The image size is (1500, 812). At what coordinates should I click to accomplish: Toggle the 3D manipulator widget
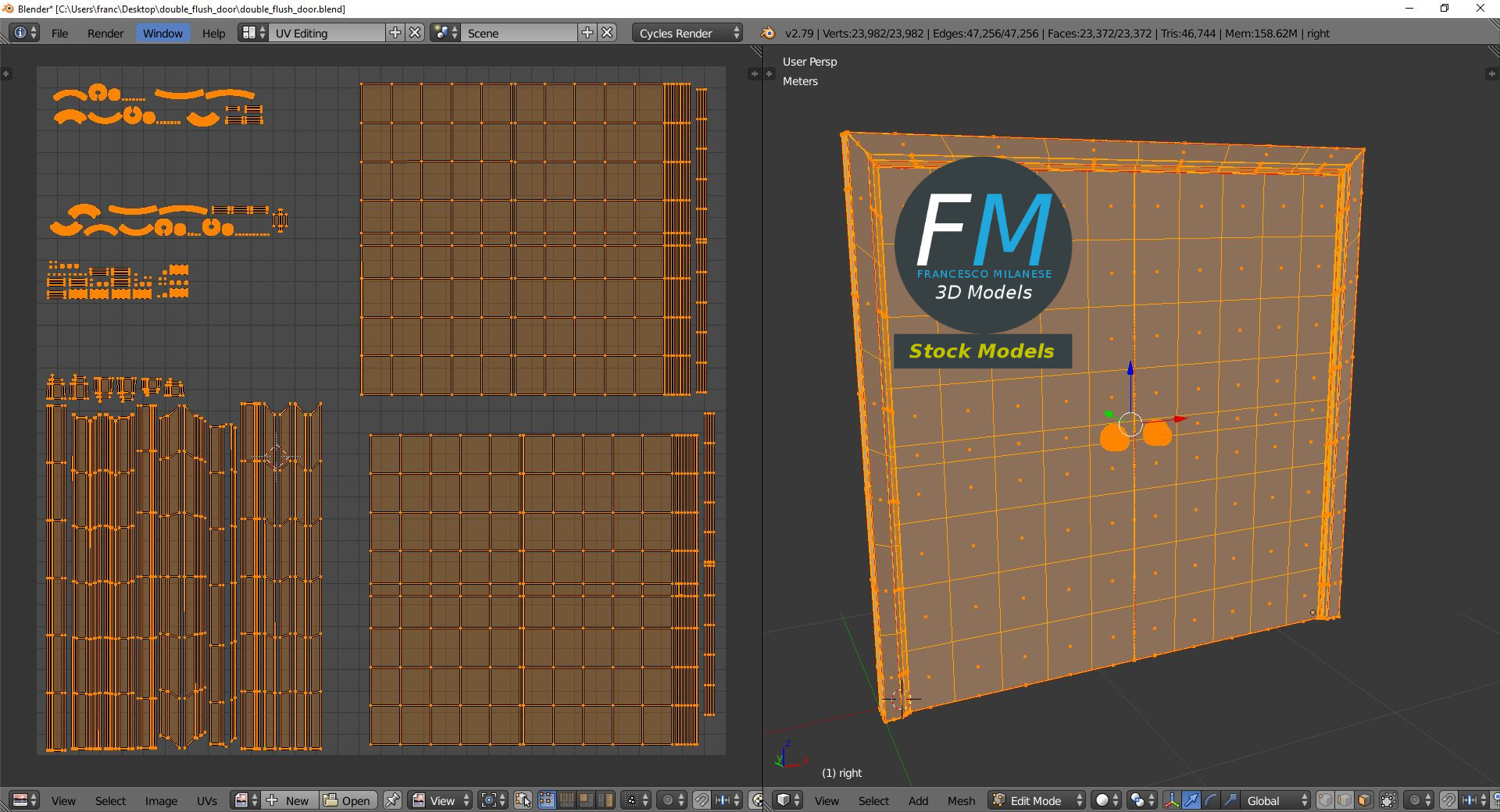[1171, 800]
